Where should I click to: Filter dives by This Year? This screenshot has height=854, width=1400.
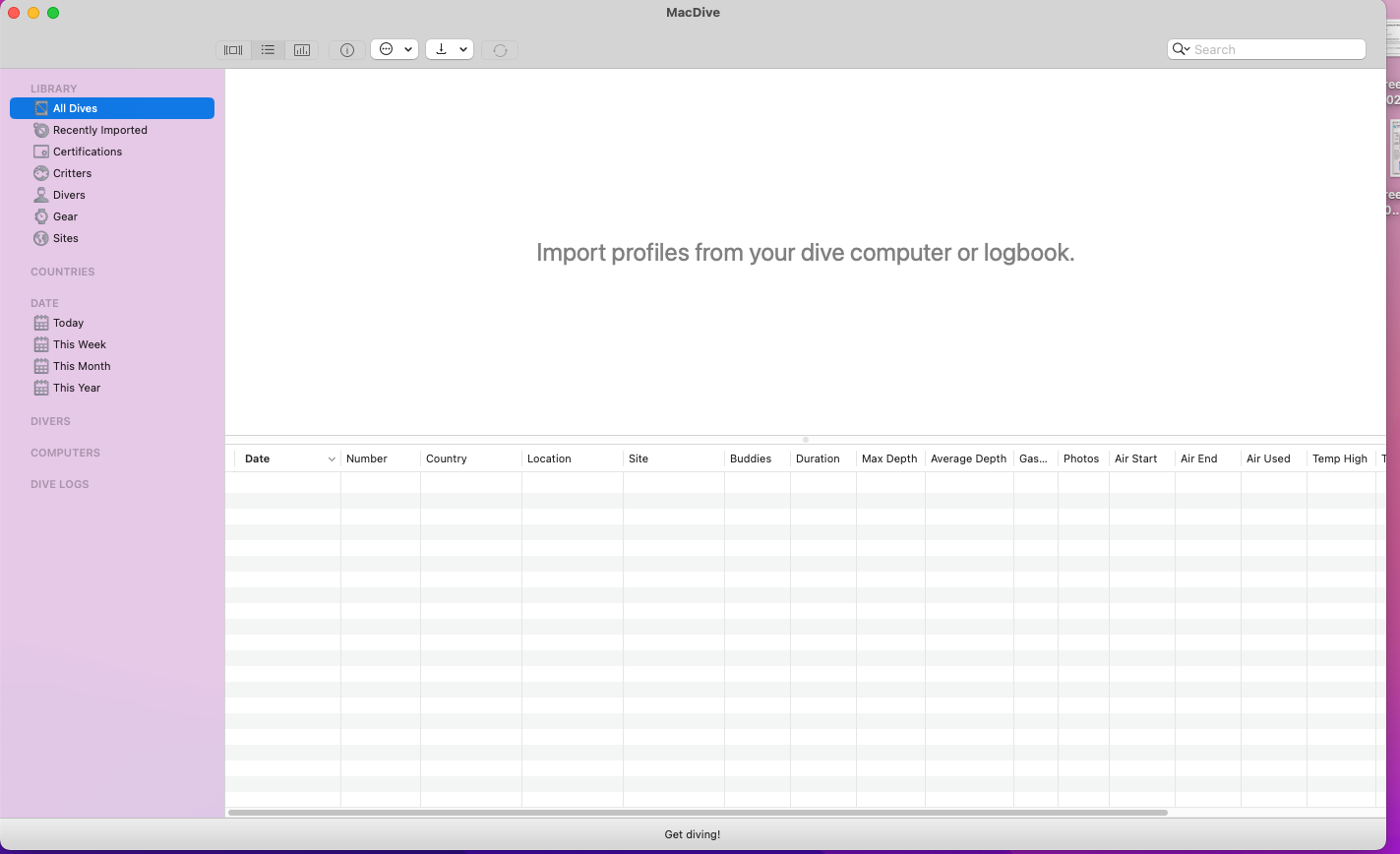pos(77,388)
